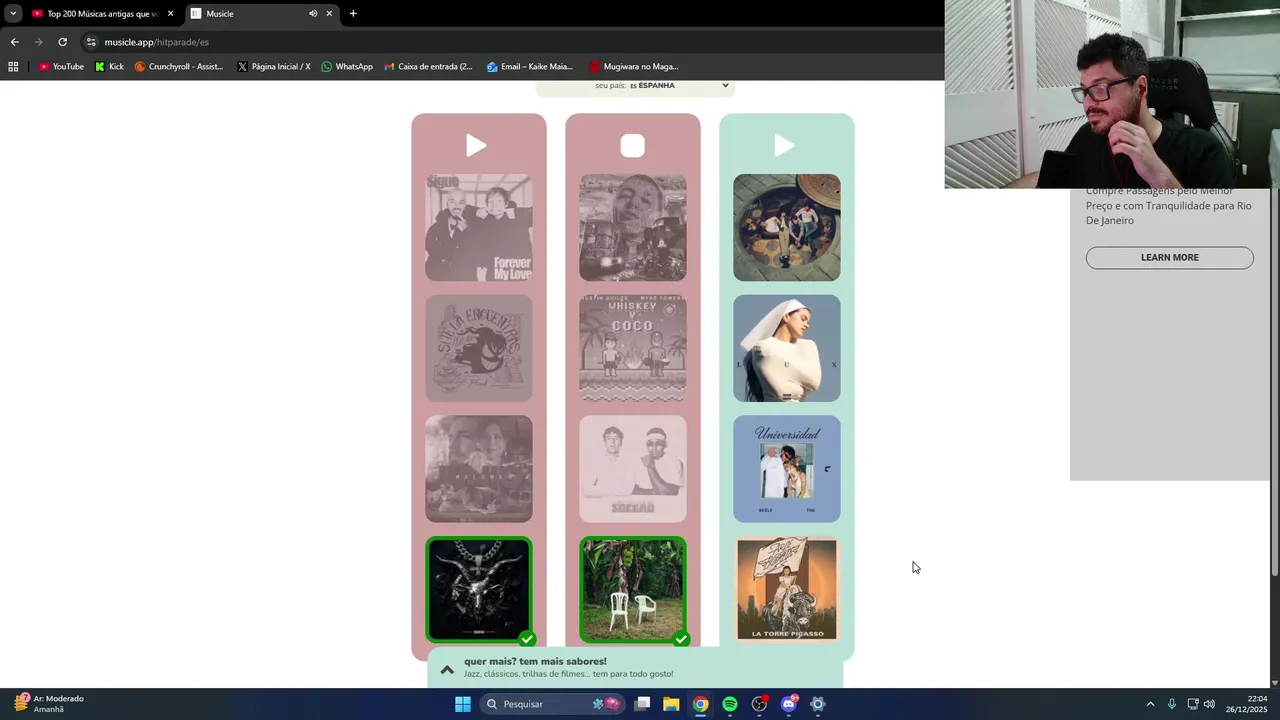Open network status from system tray

[x=1192, y=704]
